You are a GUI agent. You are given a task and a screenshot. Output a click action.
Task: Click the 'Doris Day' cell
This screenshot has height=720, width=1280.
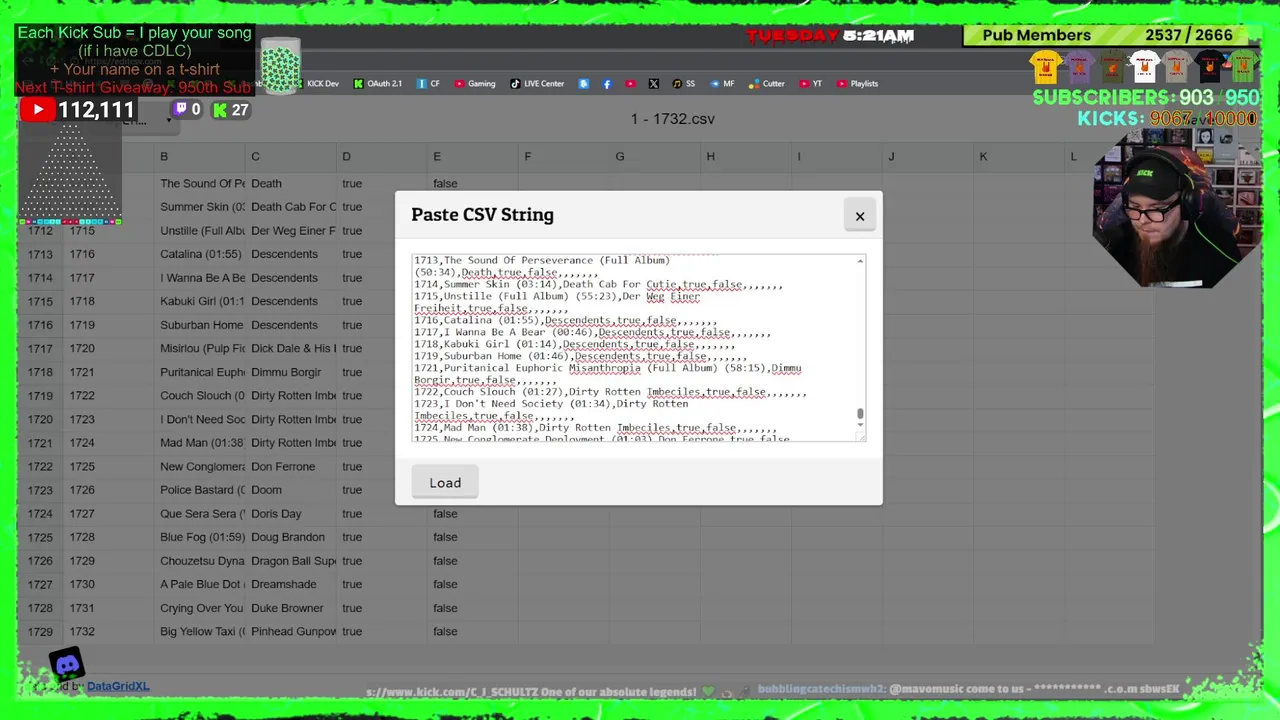click(291, 514)
